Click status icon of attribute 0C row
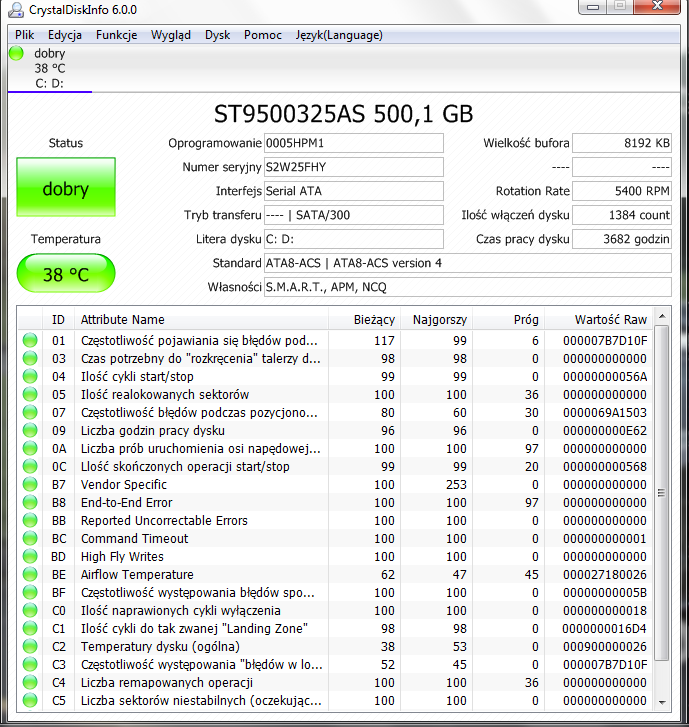Viewport: 689px width, 727px height. tap(30, 466)
